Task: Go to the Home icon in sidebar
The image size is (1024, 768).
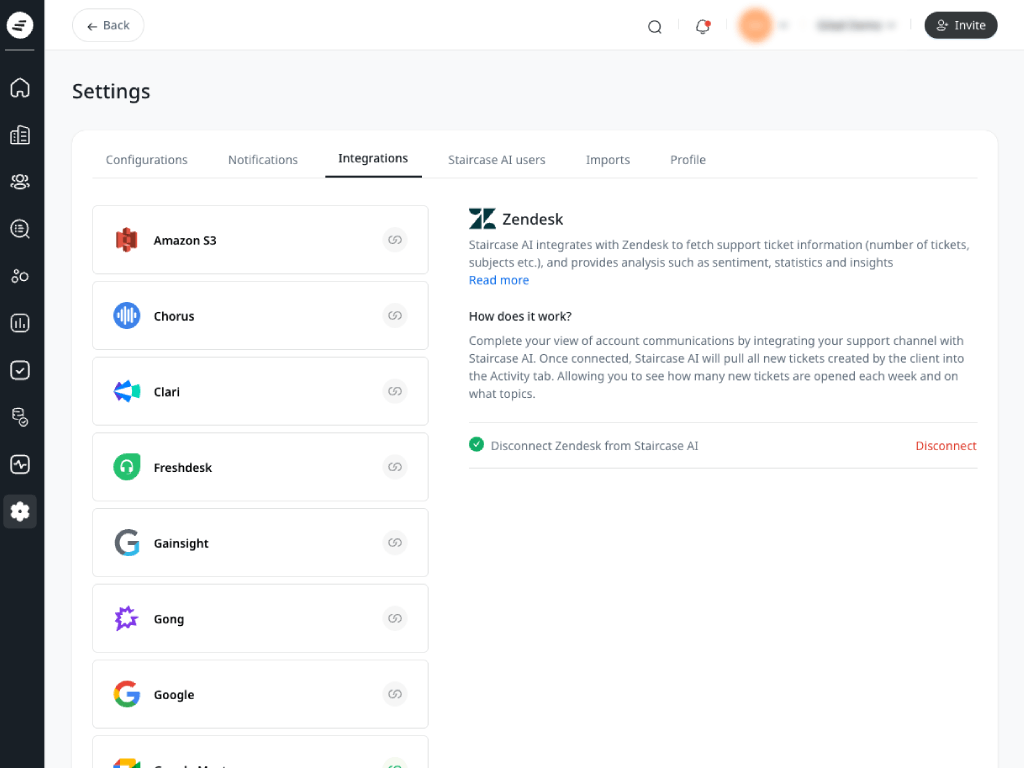Action: point(20,88)
